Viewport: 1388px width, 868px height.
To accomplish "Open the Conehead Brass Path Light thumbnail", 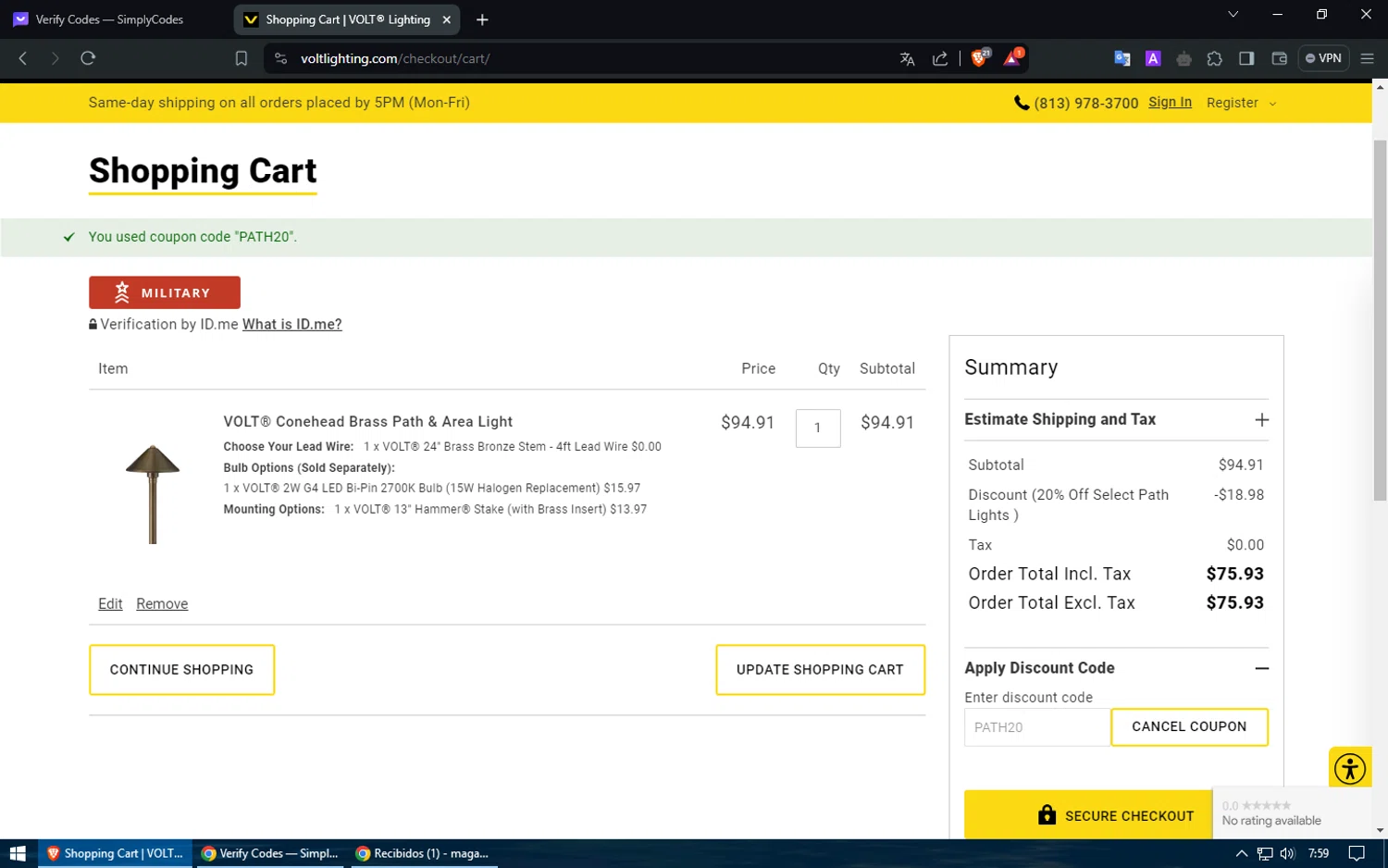I will (153, 493).
